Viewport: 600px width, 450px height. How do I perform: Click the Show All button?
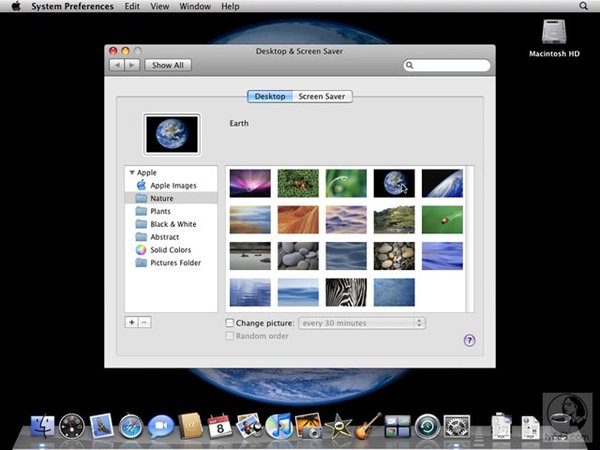(x=168, y=65)
